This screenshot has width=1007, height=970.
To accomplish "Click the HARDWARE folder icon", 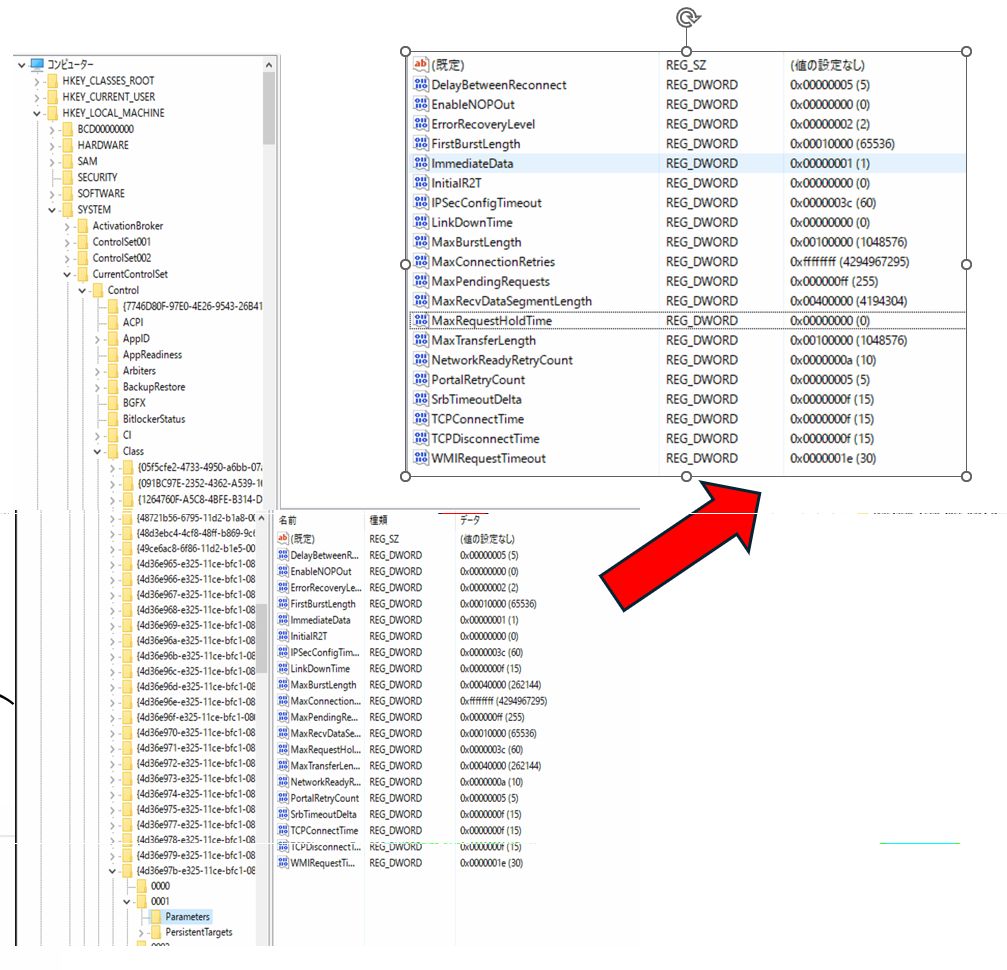I will (x=68, y=145).
